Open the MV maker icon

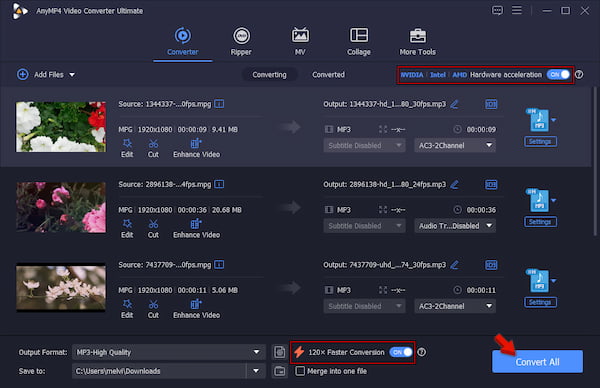pyautogui.click(x=300, y=36)
